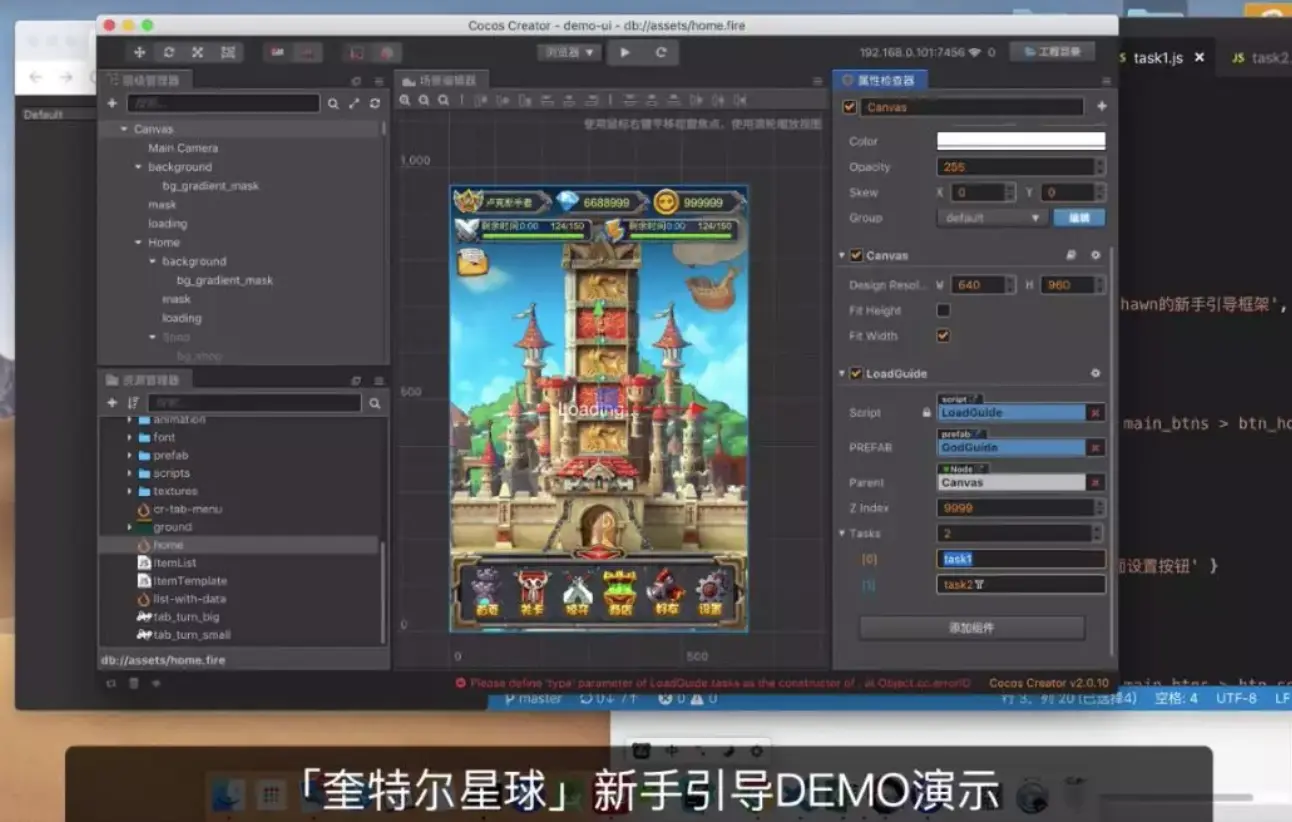Open the Canvas component gear settings

(1095, 256)
